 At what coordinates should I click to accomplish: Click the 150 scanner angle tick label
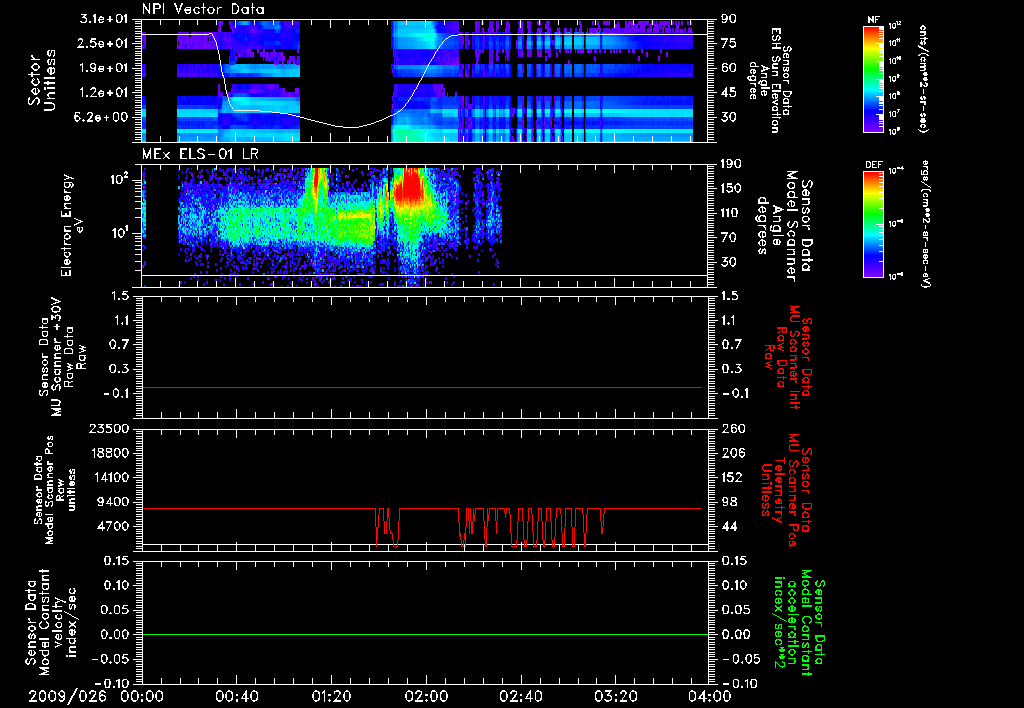point(731,189)
